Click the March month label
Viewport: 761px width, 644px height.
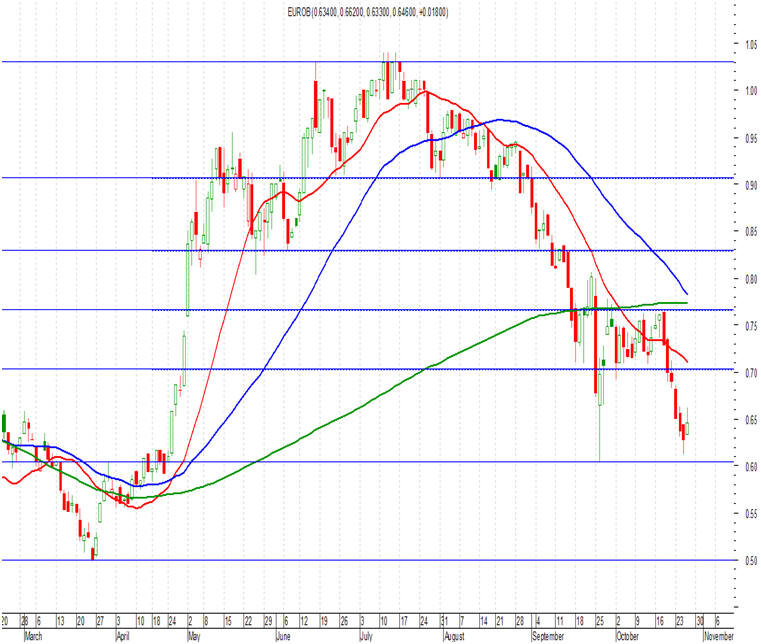coord(33,636)
